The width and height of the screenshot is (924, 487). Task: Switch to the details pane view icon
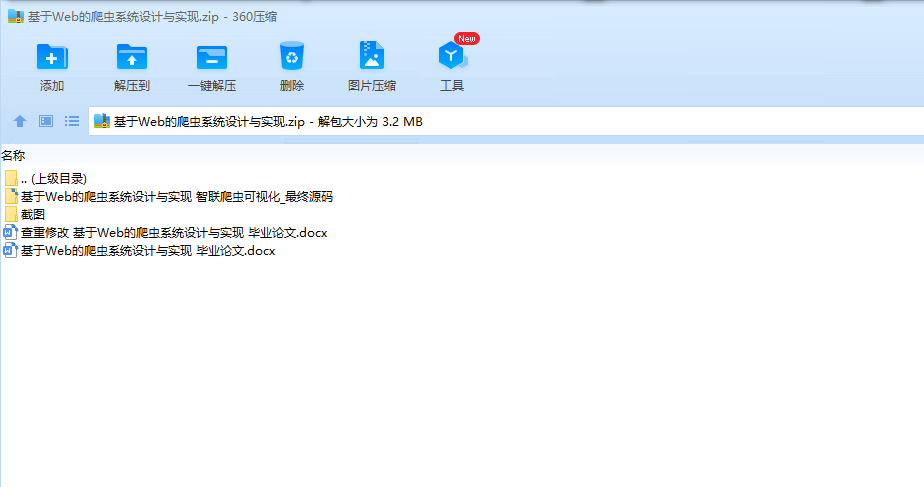coord(46,121)
